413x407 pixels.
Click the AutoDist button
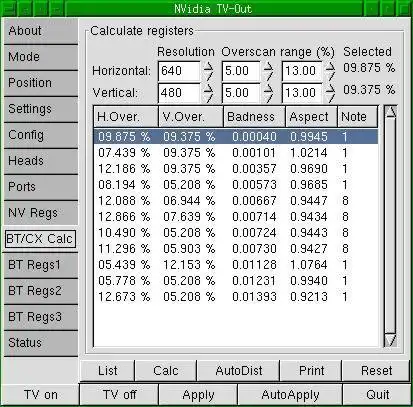238,371
